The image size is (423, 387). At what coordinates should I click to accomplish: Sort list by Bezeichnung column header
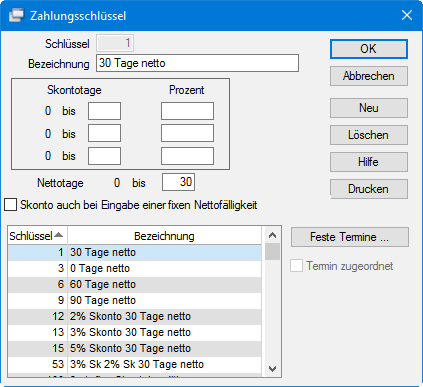[x=164, y=236]
